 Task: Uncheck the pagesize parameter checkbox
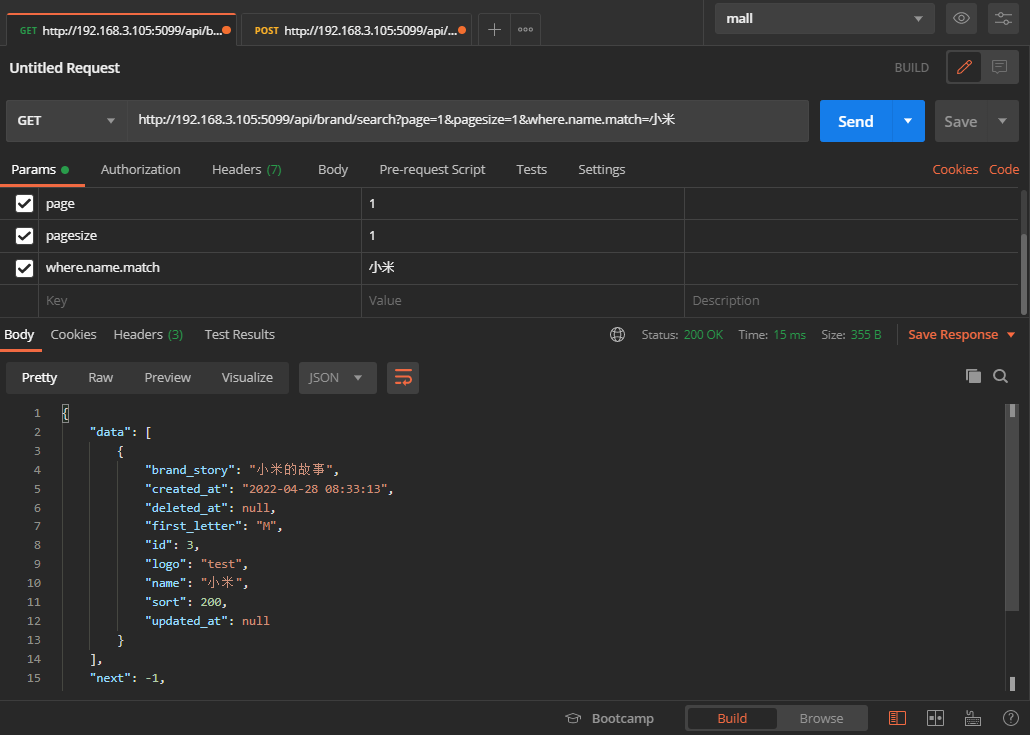[x=25, y=236]
